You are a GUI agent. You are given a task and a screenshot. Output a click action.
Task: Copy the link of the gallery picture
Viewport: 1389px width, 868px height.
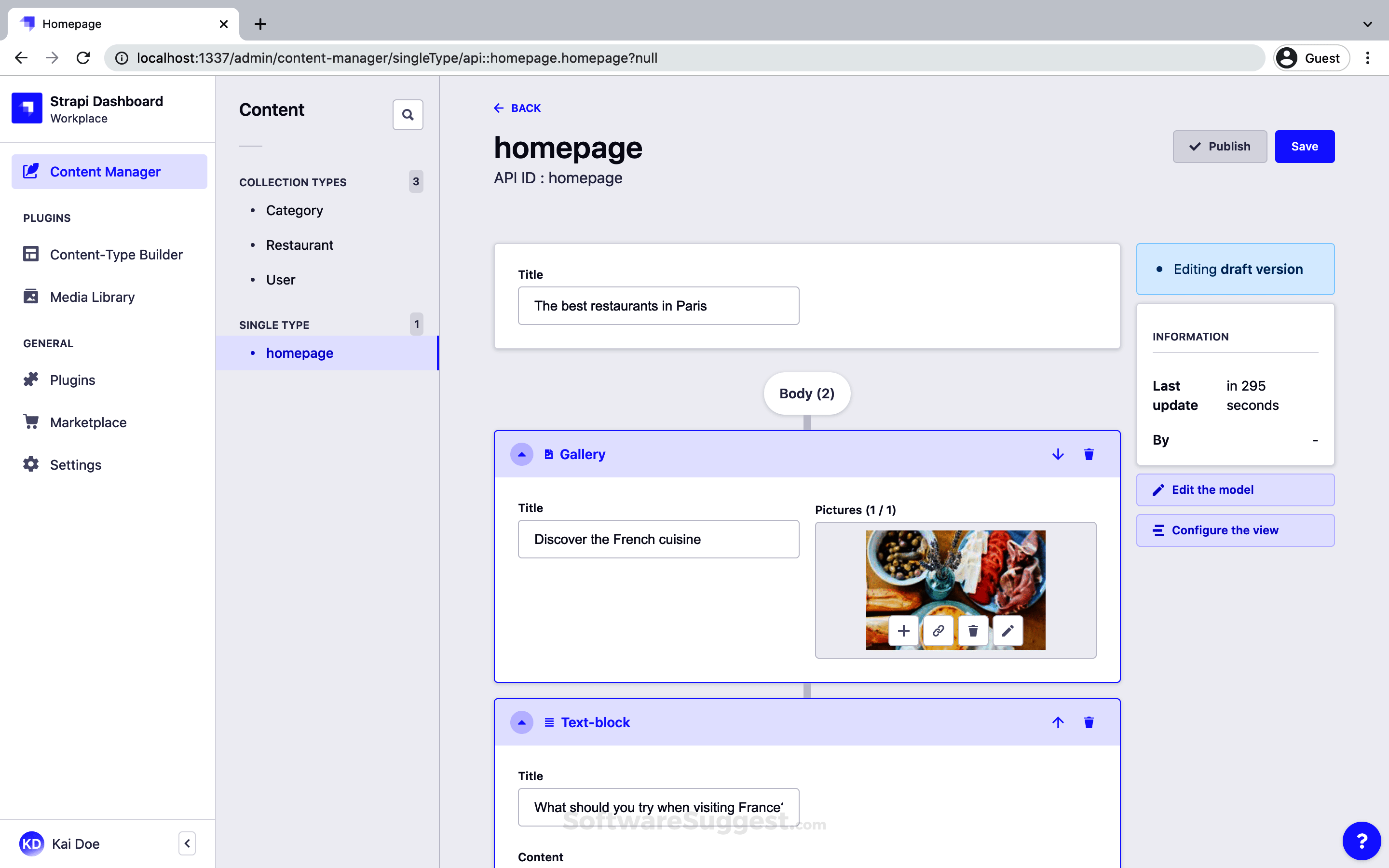[x=939, y=630]
